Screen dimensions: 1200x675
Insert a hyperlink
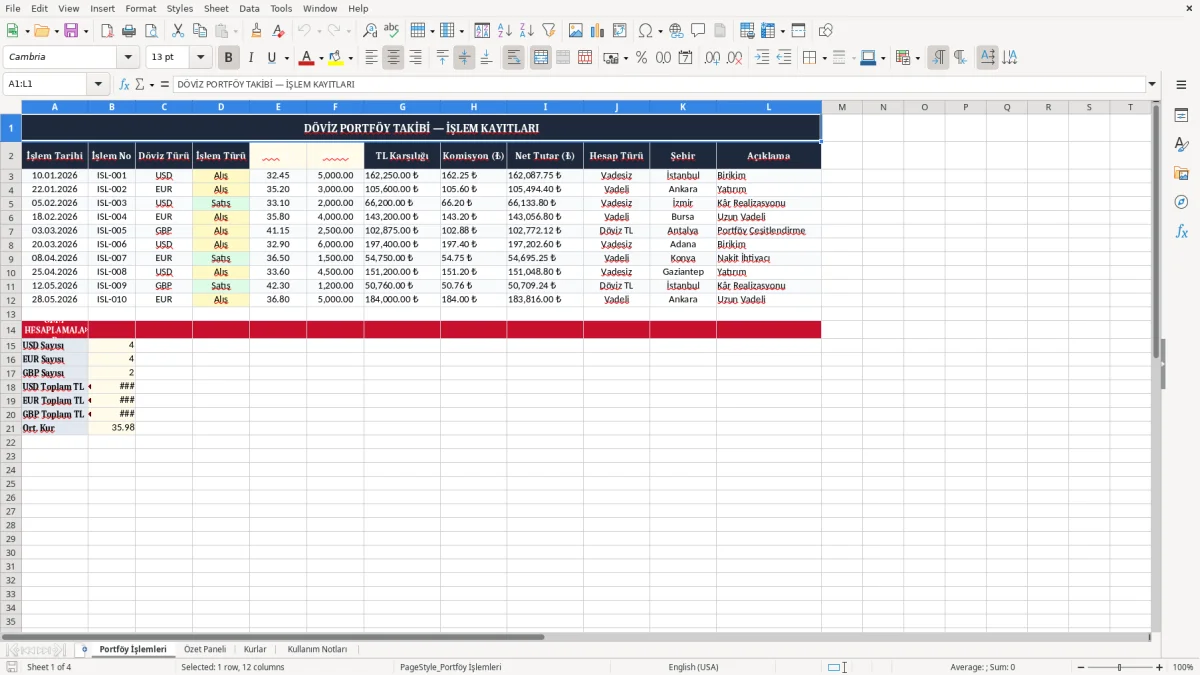click(676, 31)
